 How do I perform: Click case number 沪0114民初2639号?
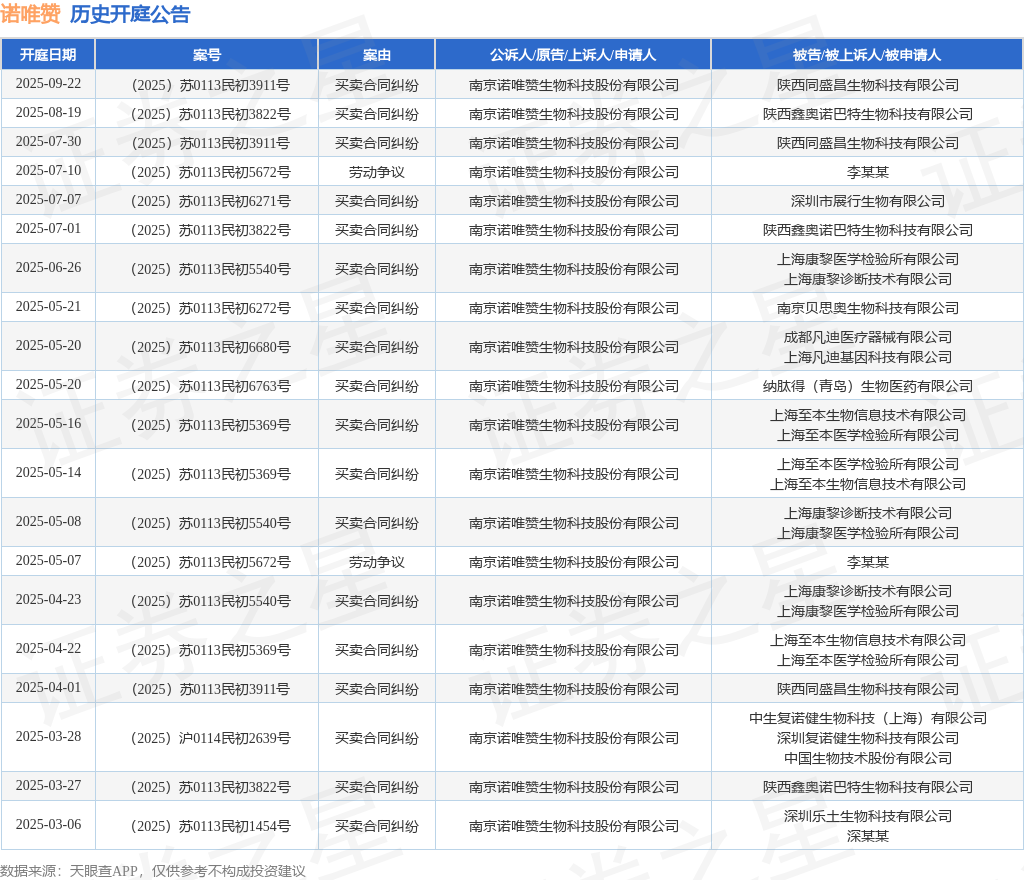tap(234, 738)
